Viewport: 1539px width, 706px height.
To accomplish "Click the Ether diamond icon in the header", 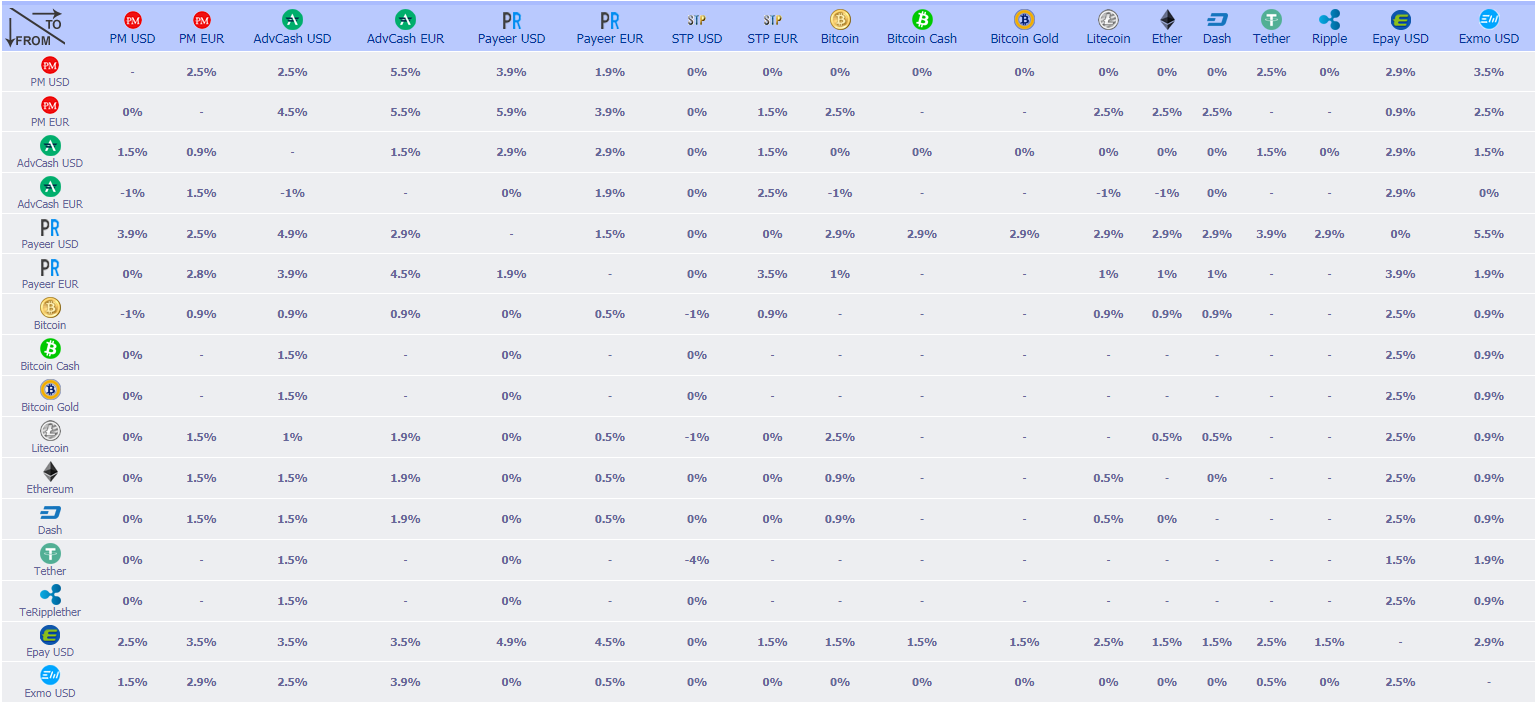I will pos(1167,19).
